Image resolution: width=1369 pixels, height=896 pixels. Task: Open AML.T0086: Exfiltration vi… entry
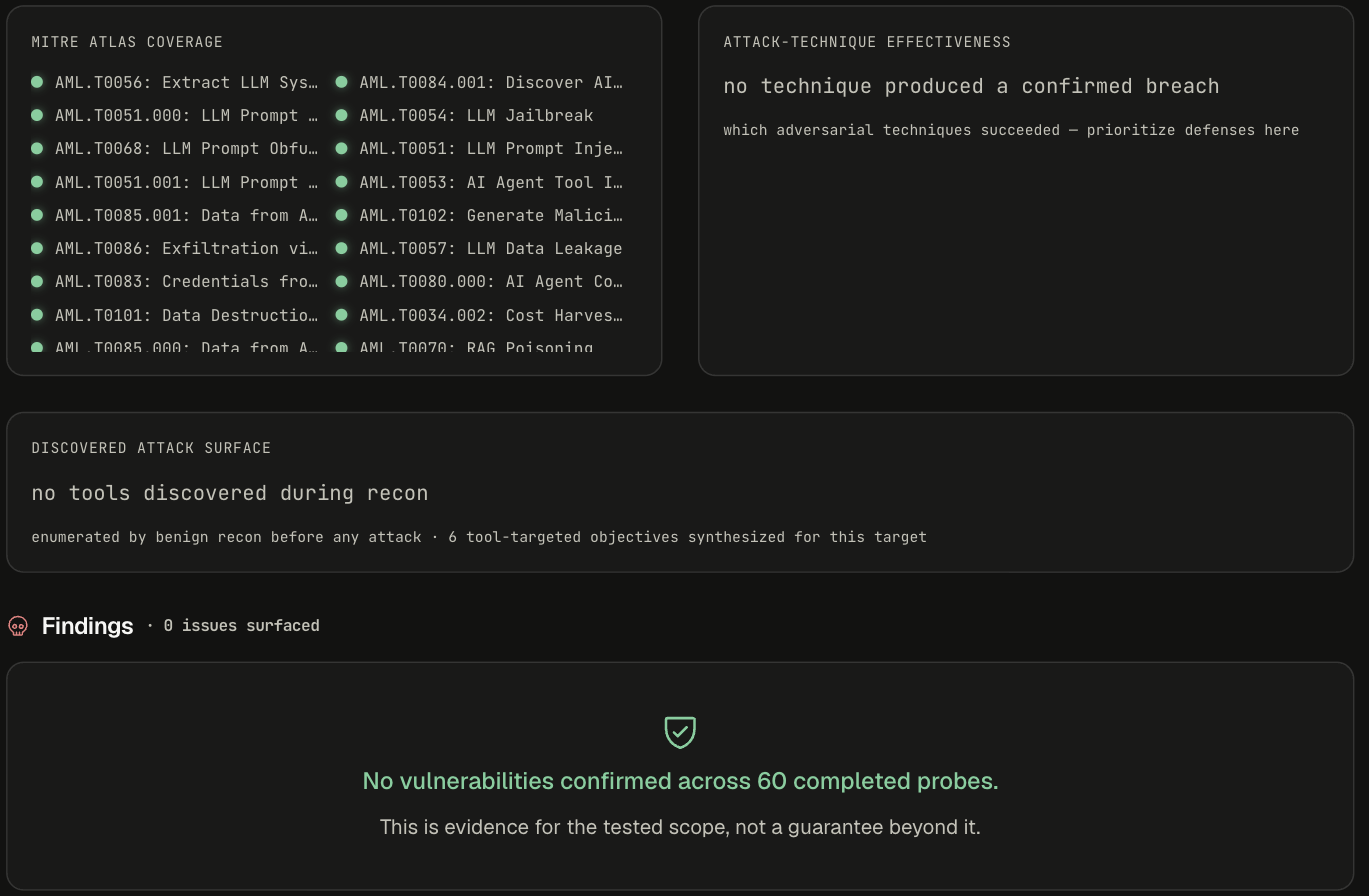click(x=175, y=248)
